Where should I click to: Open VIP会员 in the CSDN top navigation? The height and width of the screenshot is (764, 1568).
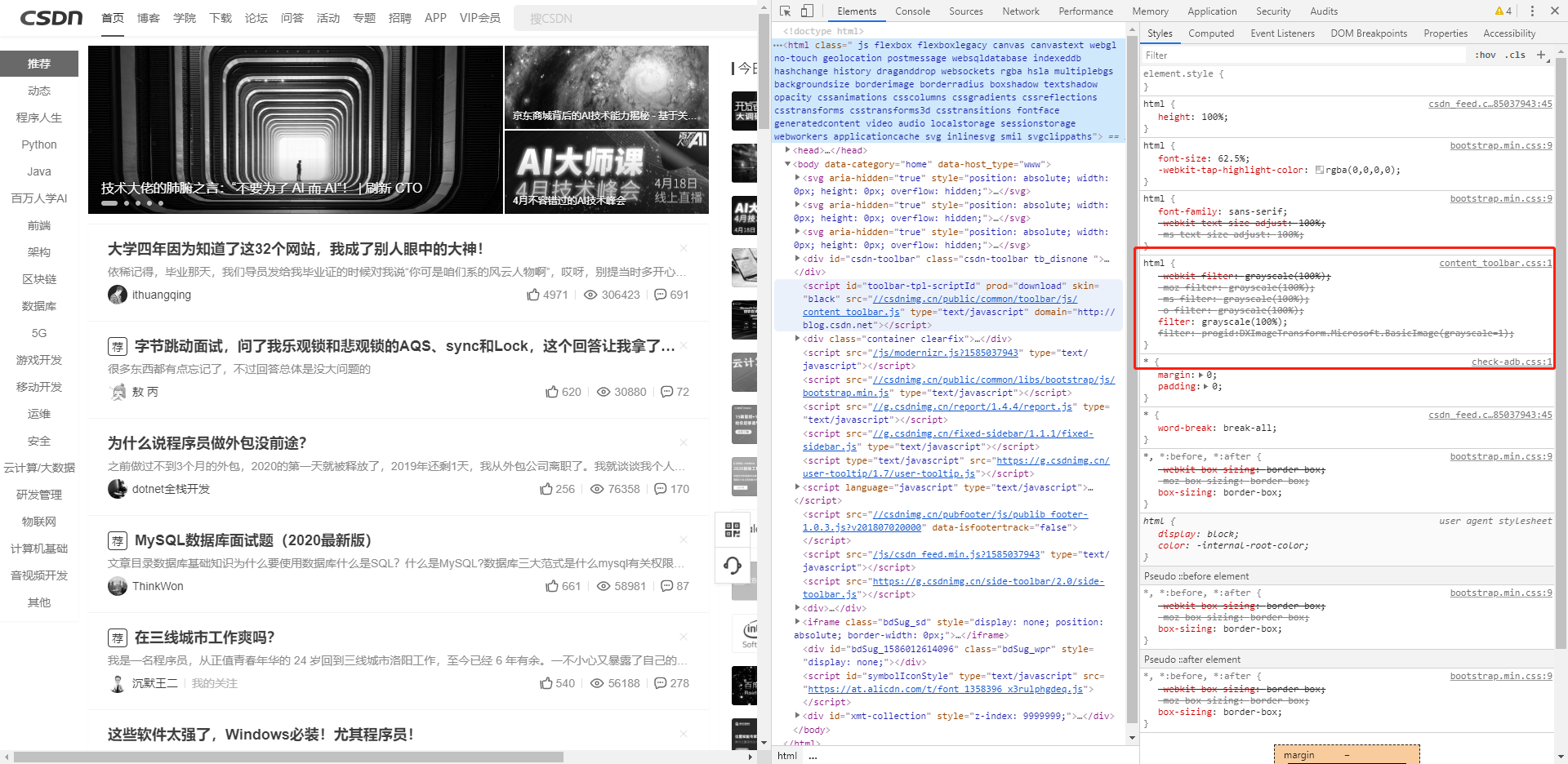[479, 18]
